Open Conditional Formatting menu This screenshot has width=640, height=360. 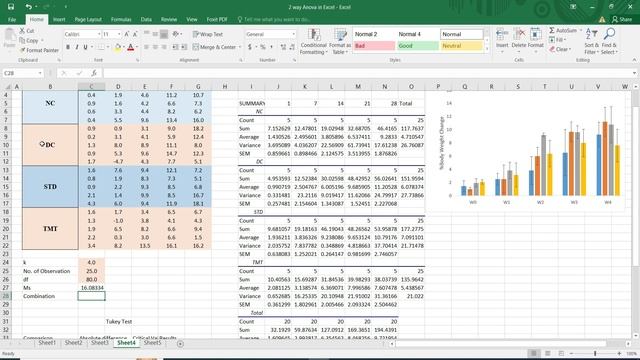pos(313,42)
